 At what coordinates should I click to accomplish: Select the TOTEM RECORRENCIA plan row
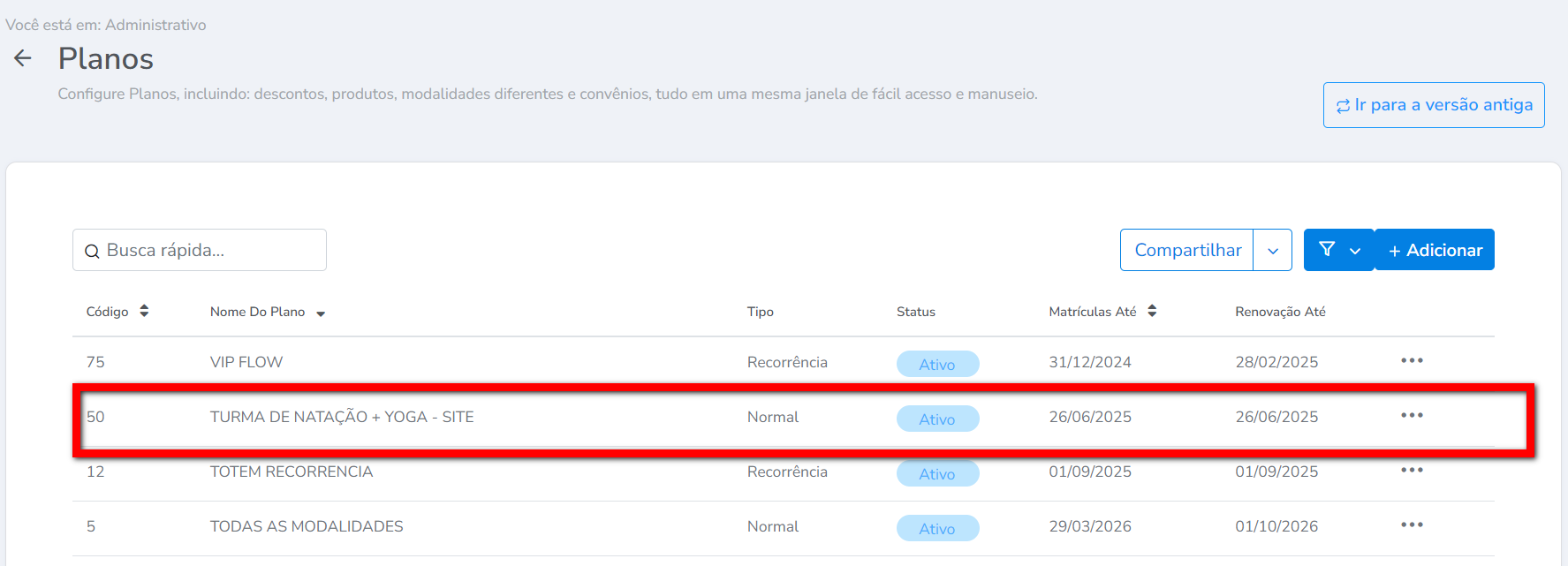[x=292, y=472]
